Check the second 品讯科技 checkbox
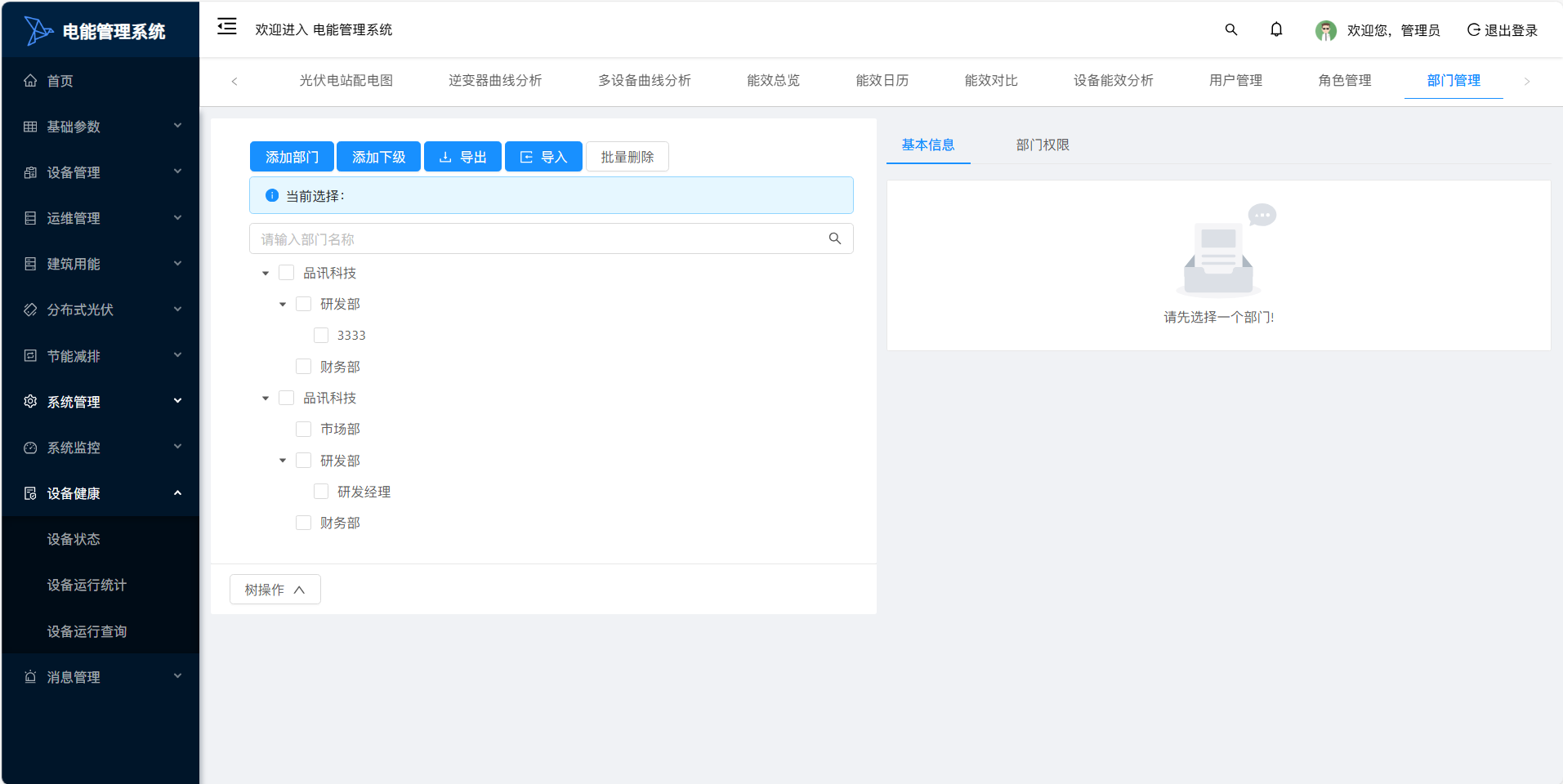Screen dimensions: 1563x784 286,398
